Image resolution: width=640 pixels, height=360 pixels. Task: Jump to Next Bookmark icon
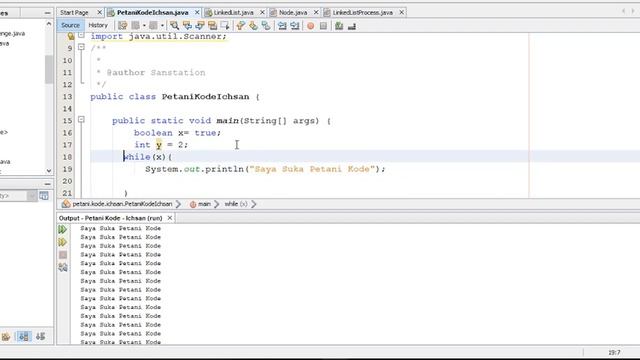tap(253, 26)
